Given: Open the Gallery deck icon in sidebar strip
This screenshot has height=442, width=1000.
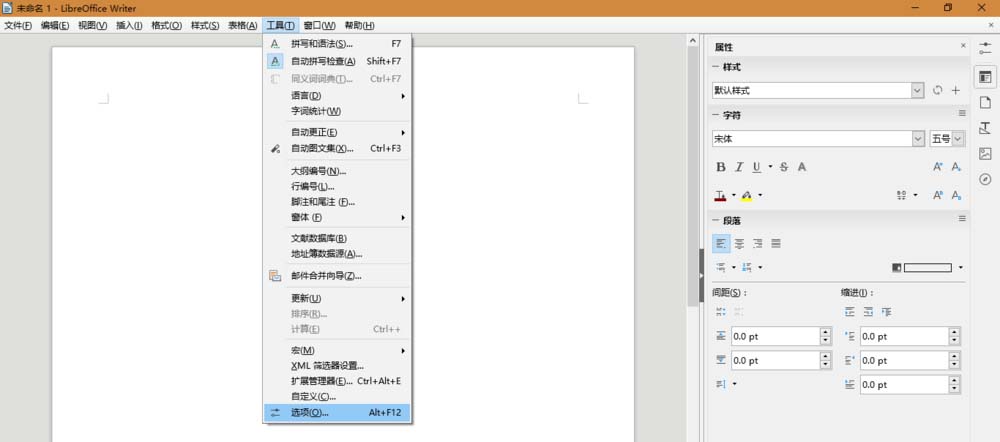Looking at the screenshot, I should coord(985,153).
